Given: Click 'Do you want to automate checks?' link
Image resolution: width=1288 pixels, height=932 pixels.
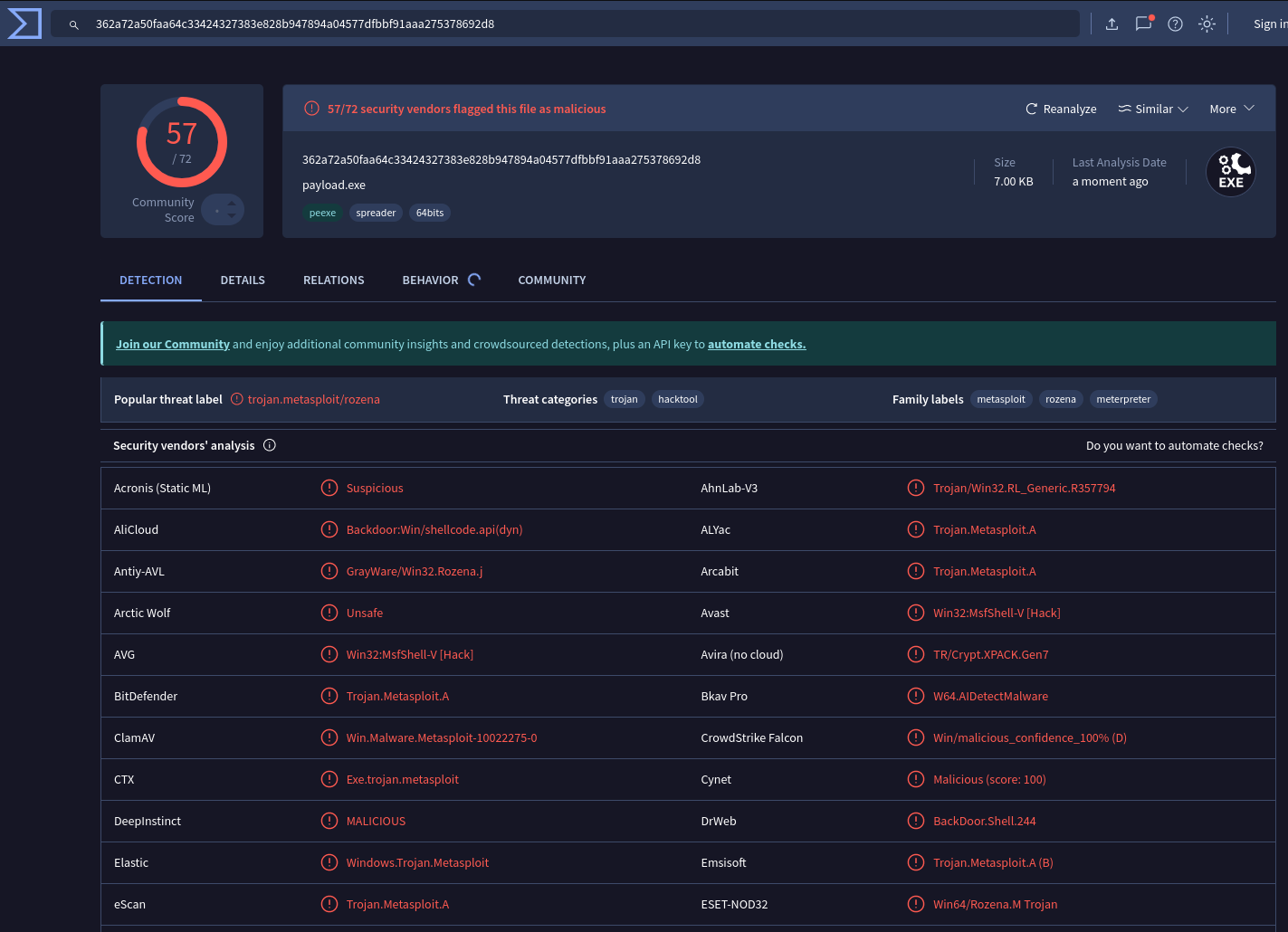Looking at the screenshot, I should (x=1175, y=445).
